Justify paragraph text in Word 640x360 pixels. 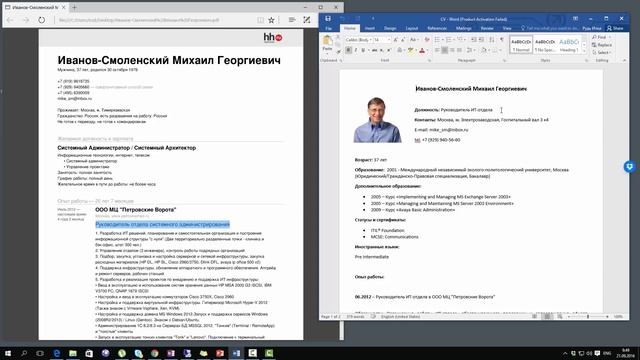click(459, 50)
